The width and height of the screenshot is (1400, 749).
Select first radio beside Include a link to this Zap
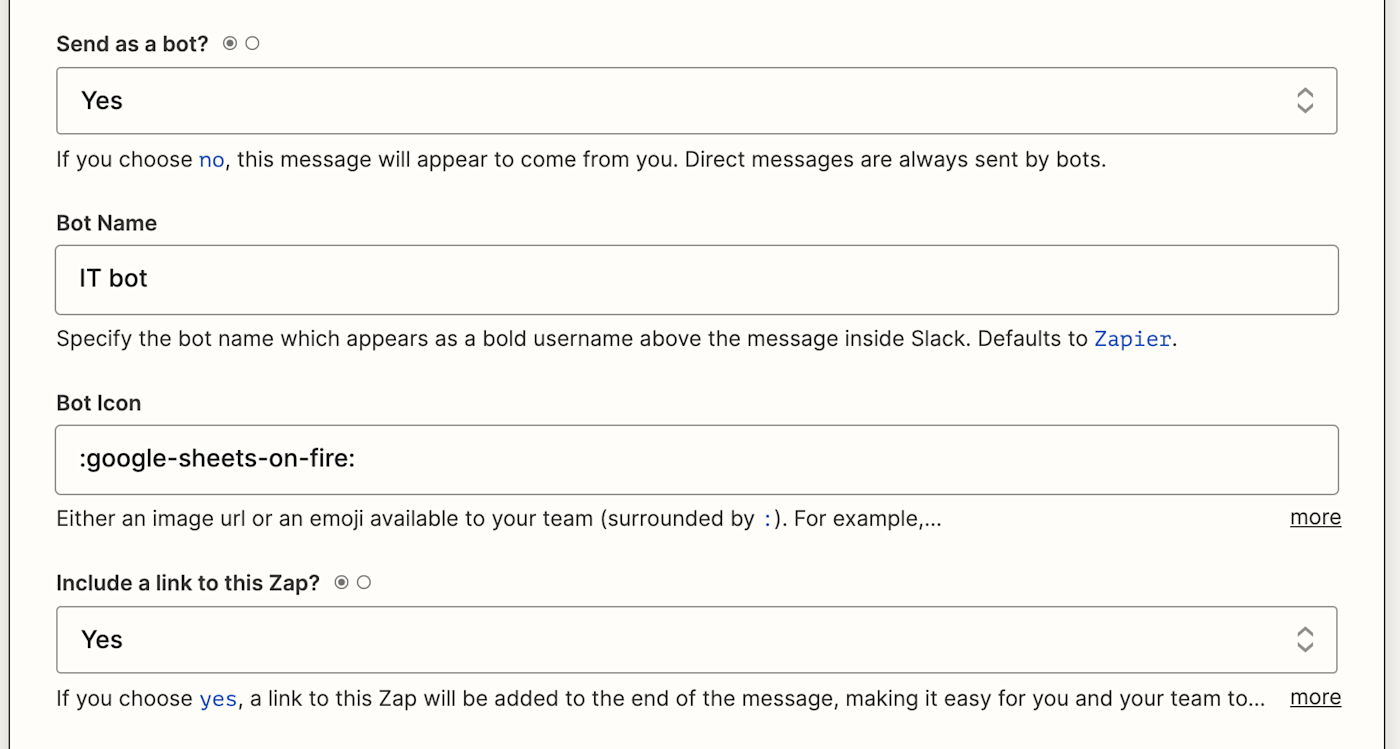point(342,582)
